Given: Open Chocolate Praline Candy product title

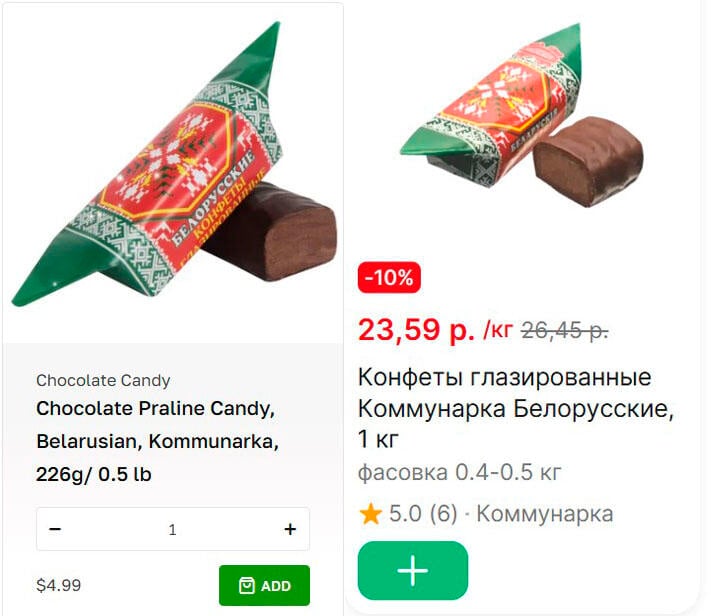Looking at the screenshot, I should pyautogui.click(x=157, y=441).
